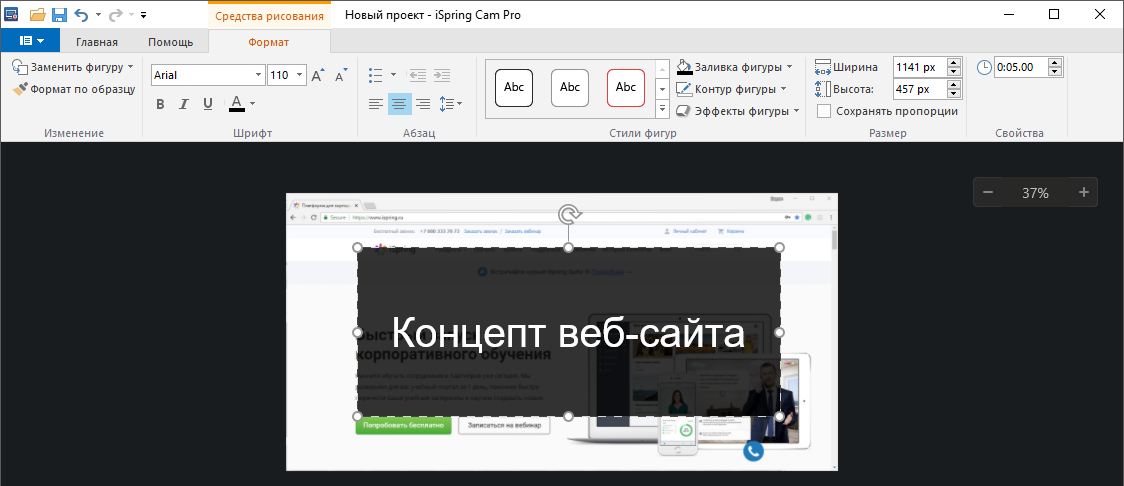Select the Формат ribbon tab

click(x=269, y=42)
